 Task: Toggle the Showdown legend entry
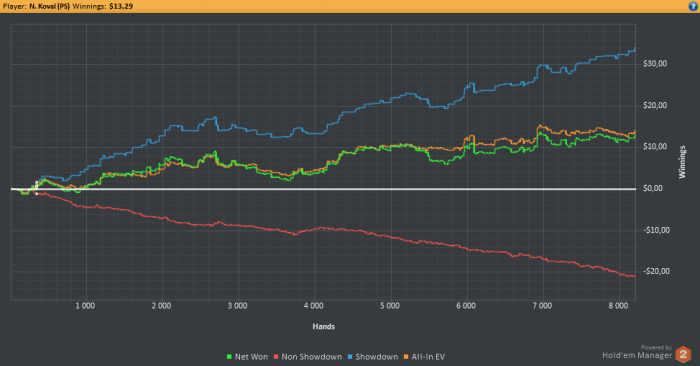tap(372, 357)
